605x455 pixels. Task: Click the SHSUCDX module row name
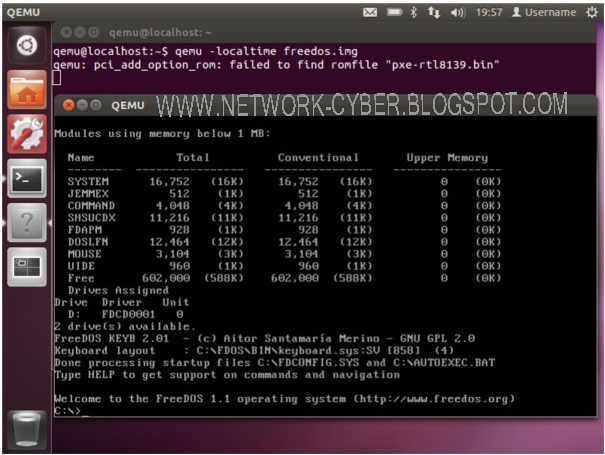point(91,218)
